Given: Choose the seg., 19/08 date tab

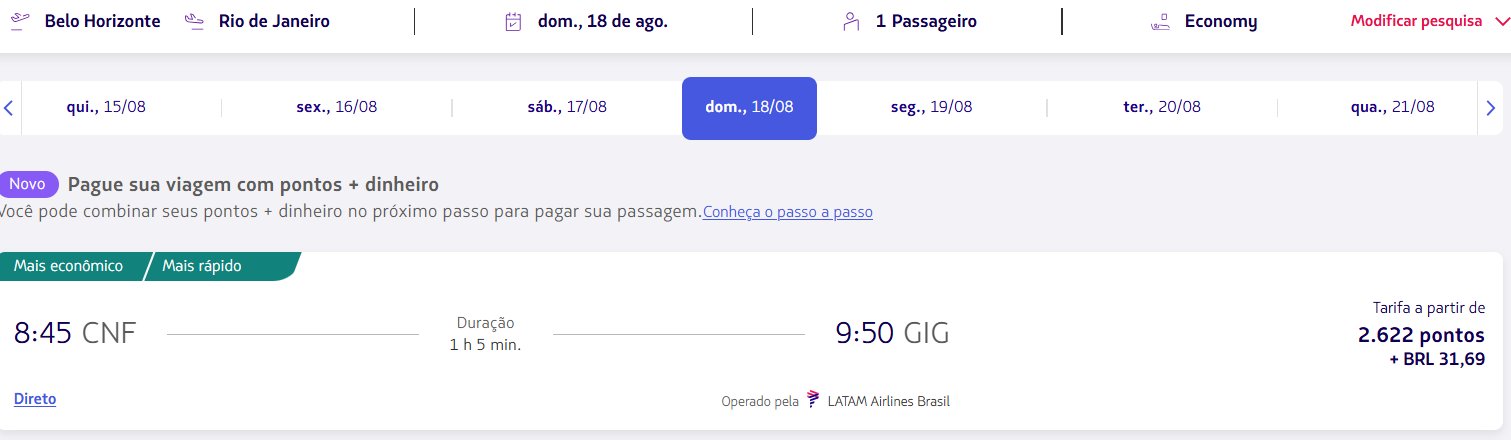Looking at the screenshot, I should 931,107.
